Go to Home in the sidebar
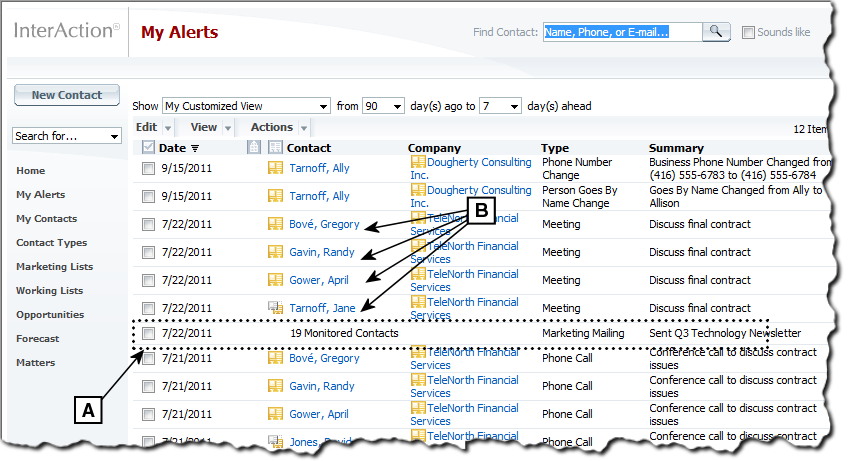This screenshot has width=848, height=461. point(30,170)
